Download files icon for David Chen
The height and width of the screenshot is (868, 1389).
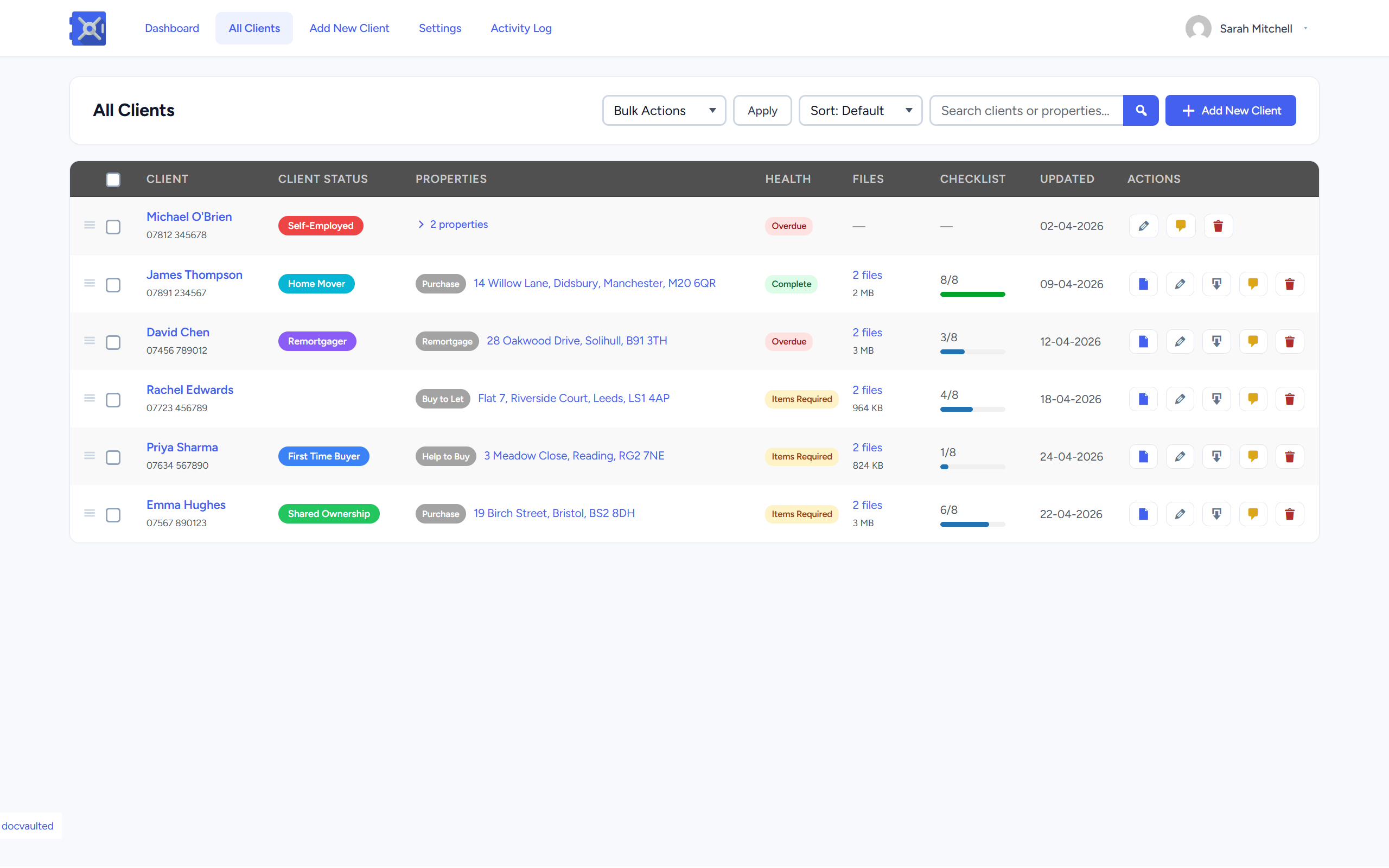[x=1217, y=341]
